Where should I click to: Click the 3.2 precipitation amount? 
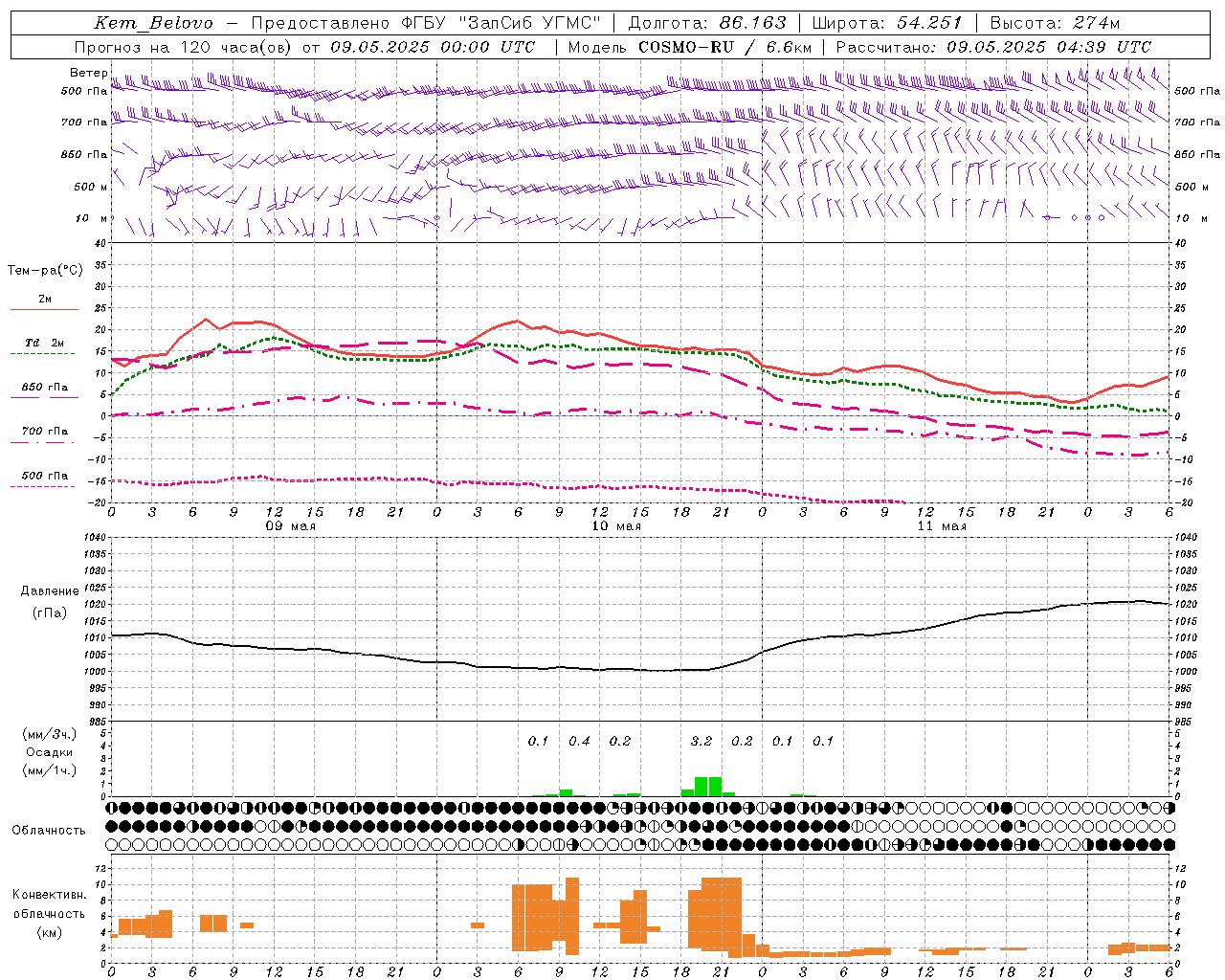coord(702,741)
